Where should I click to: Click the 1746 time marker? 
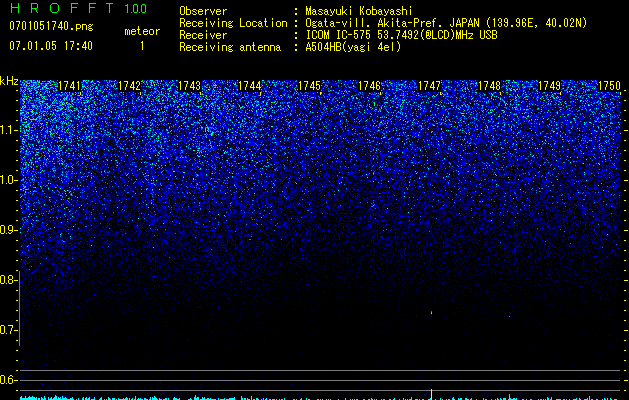pos(369,86)
